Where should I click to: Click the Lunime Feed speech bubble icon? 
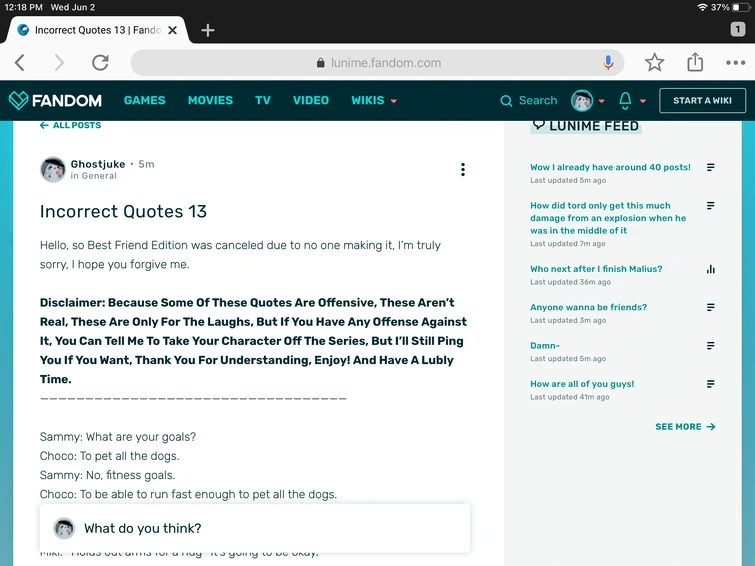coord(538,125)
